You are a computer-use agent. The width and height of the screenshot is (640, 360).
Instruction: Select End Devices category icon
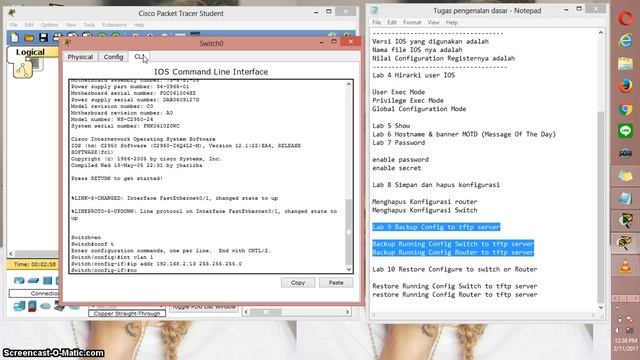pos(19,306)
